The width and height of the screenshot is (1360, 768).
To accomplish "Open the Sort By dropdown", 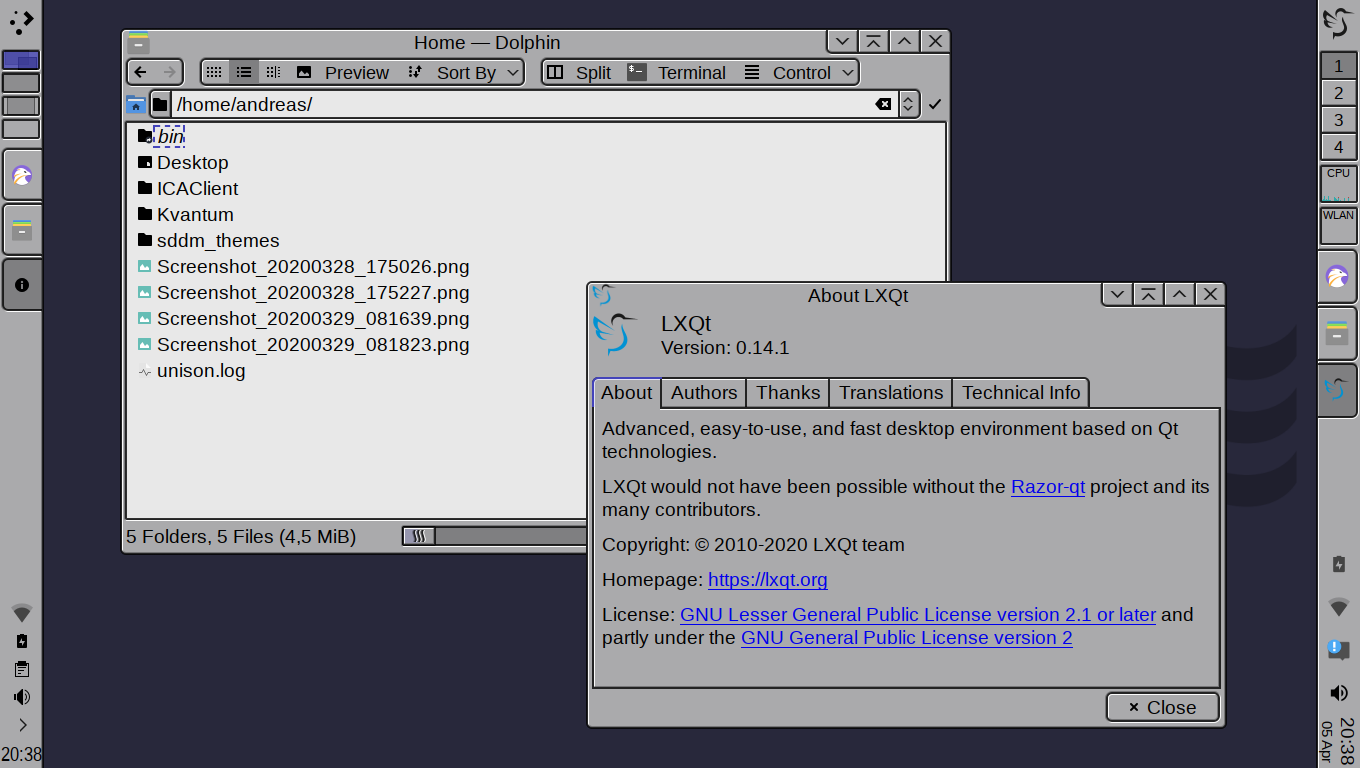I will click(464, 72).
